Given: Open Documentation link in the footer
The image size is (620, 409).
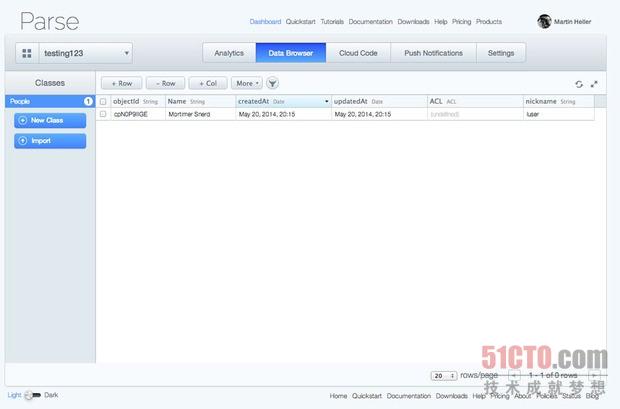Looking at the screenshot, I should (409, 396).
